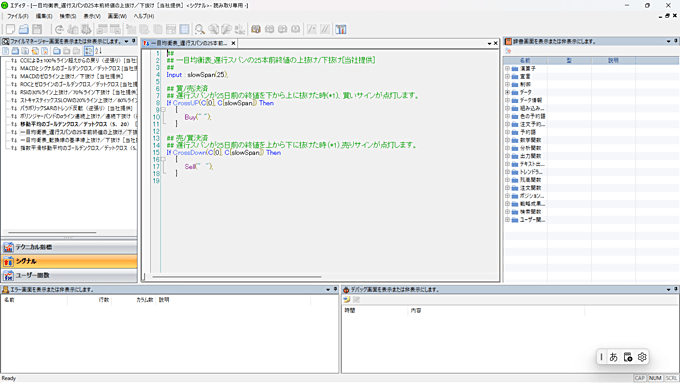Click the sort order icon in file manager toolbar

point(98,51)
